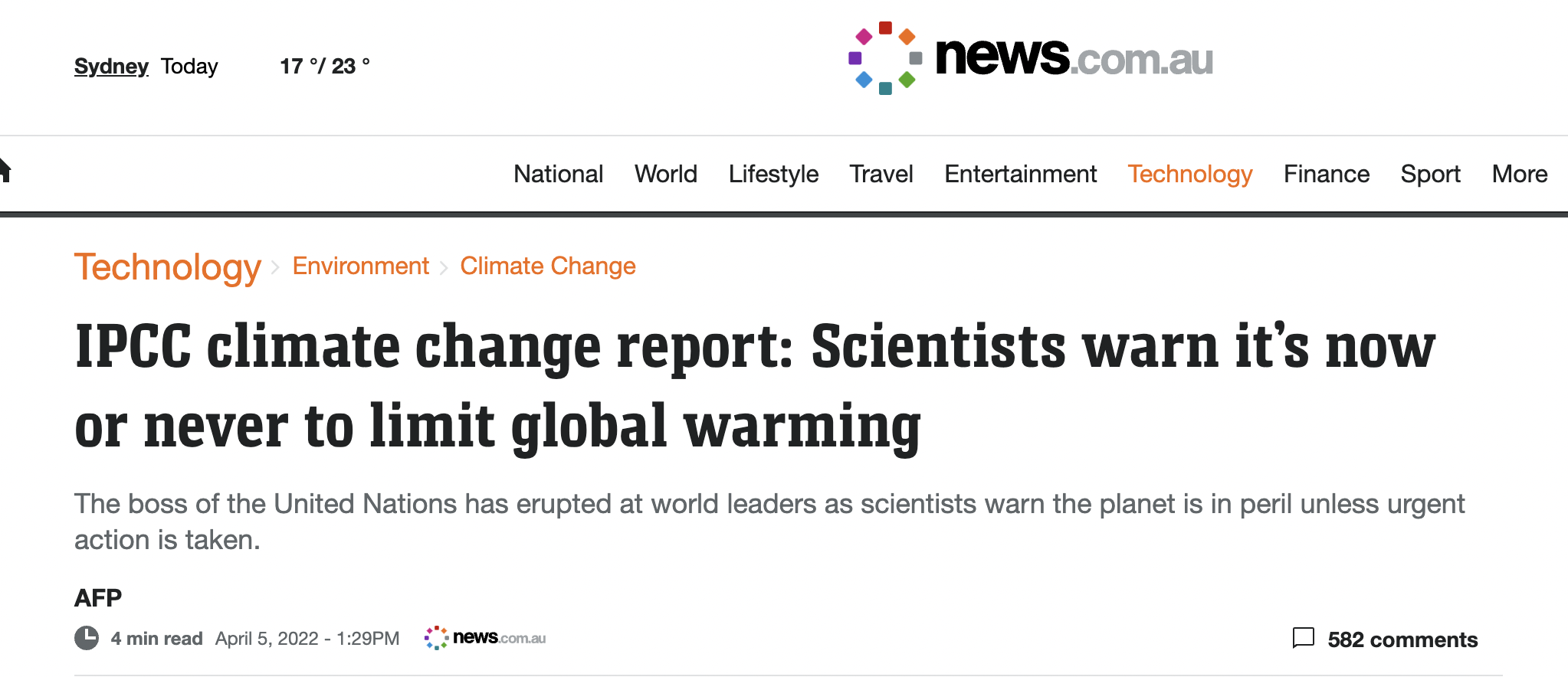Click the Environment breadcrumb link
Viewport: 1568px width, 677px height.
[x=360, y=266]
